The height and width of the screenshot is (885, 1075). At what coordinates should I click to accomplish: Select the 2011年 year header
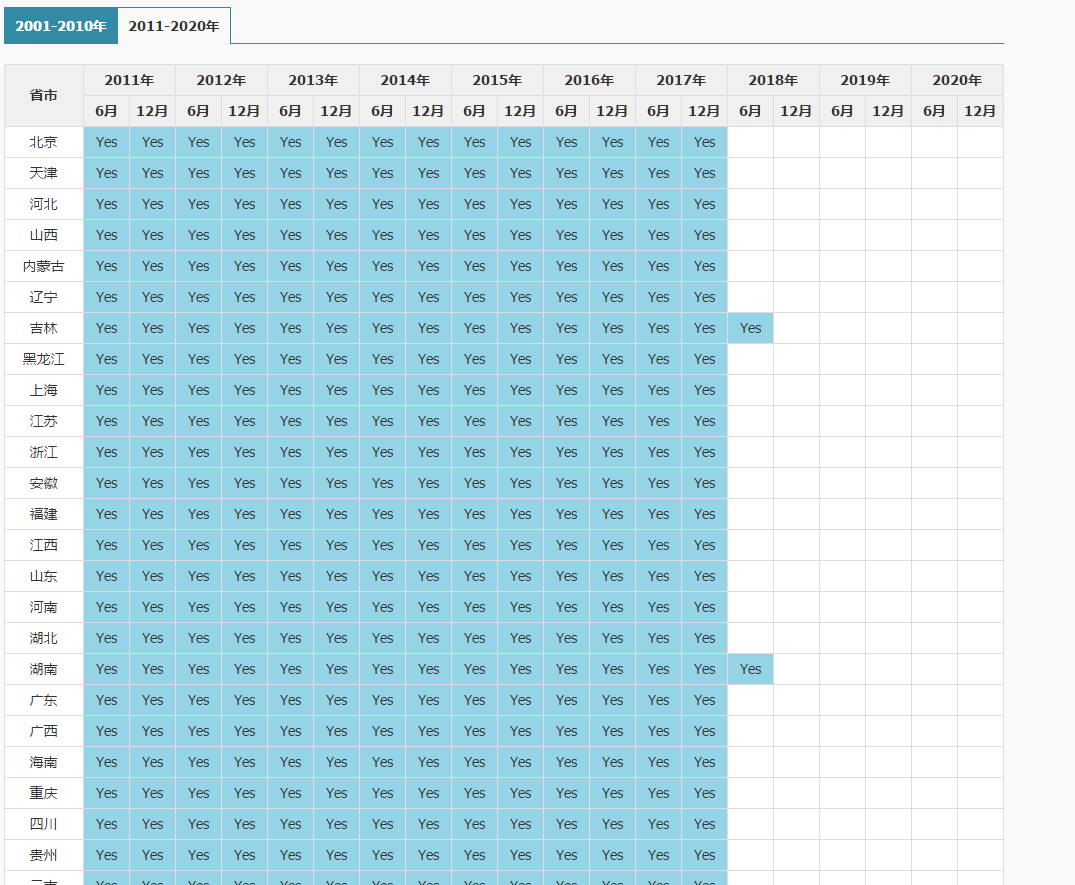click(x=129, y=80)
